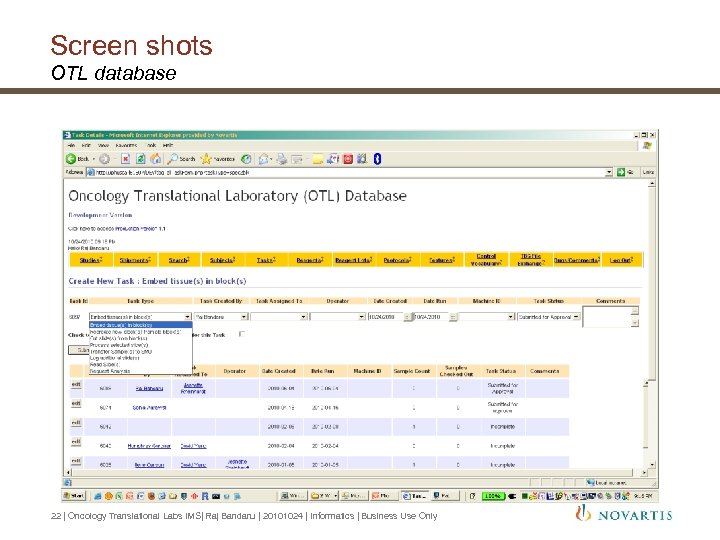
Task: Click the Log Out link
Action: (621, 260)
